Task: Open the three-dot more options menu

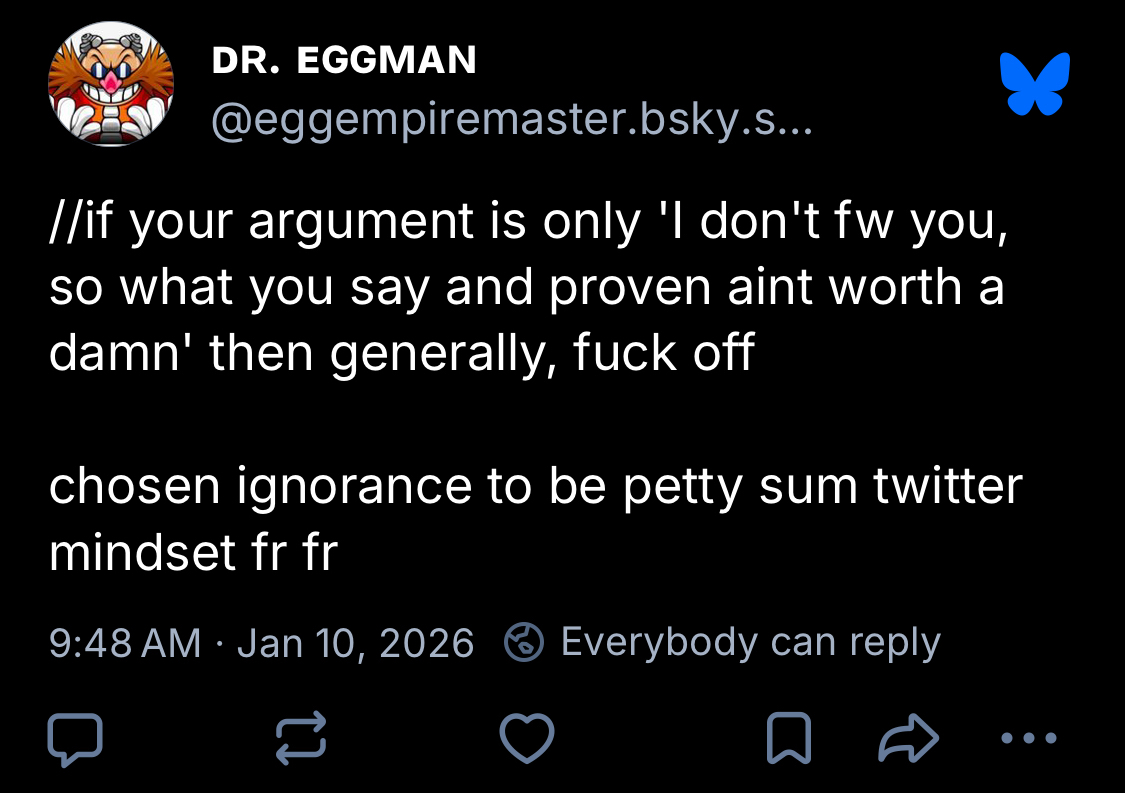Action: 1029,740
